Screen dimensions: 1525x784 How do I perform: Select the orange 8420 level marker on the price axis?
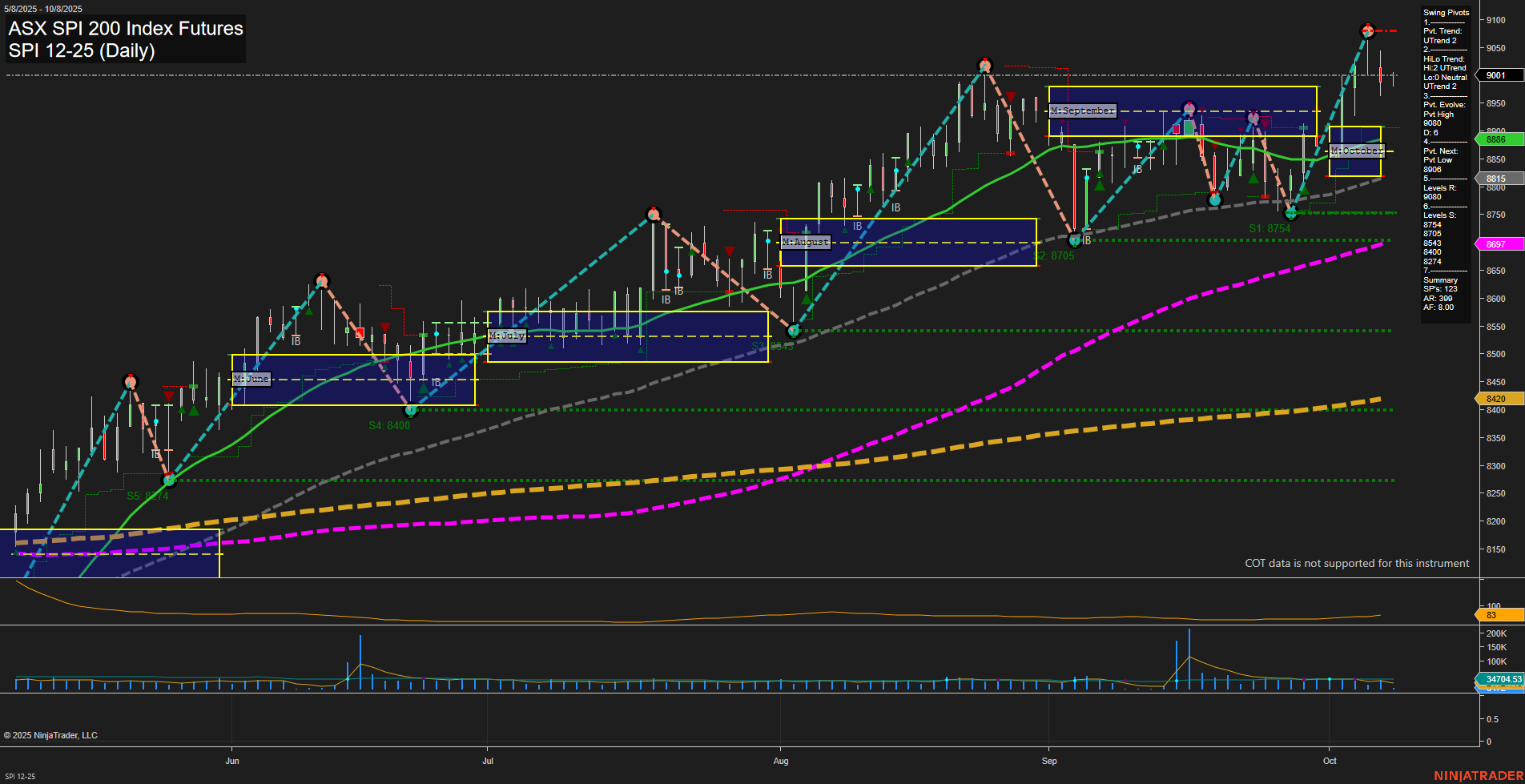1495,398
